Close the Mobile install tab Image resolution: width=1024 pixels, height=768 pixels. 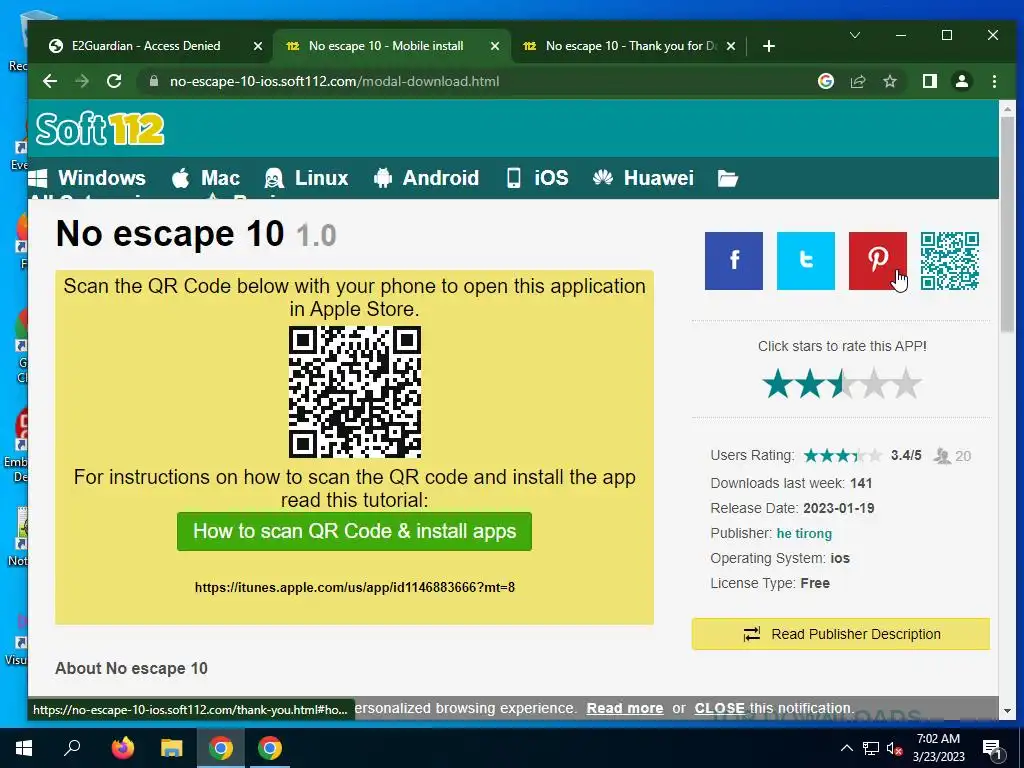point(495,46)
